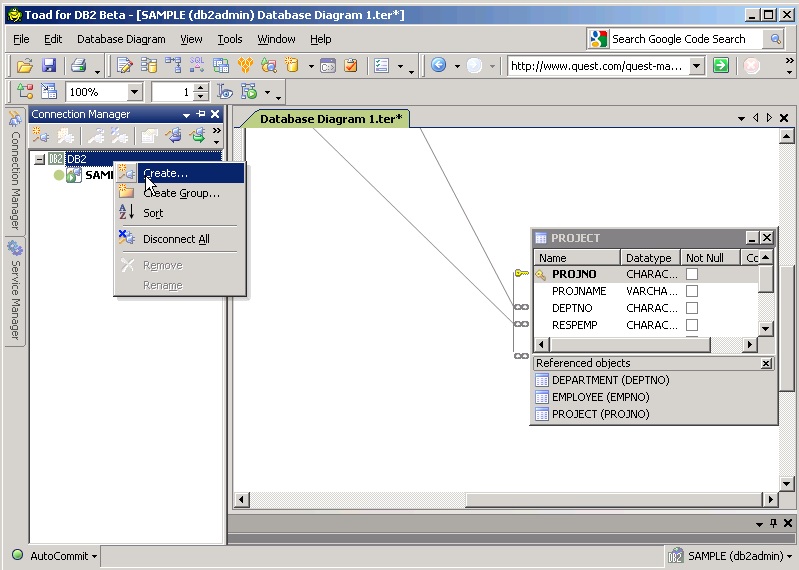Viewport: 799px width, 570px height.
Task: Click the object search magnifier icon
Action: [x=269, y=65]
